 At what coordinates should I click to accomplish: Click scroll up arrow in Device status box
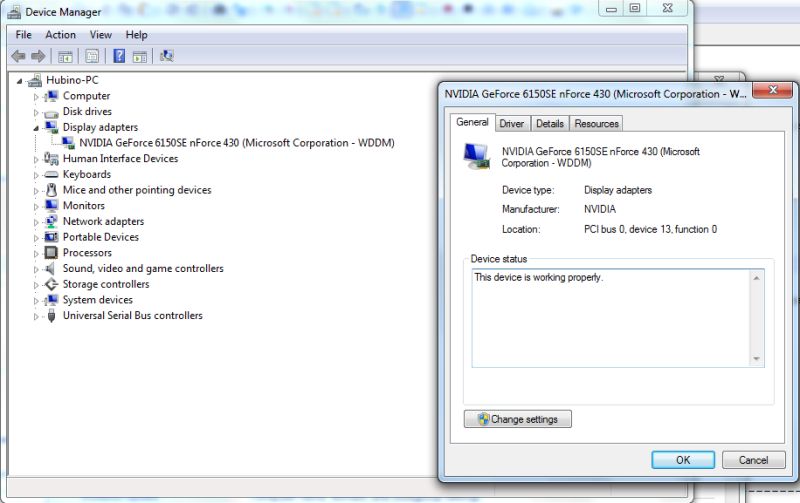tap(756, 278)
